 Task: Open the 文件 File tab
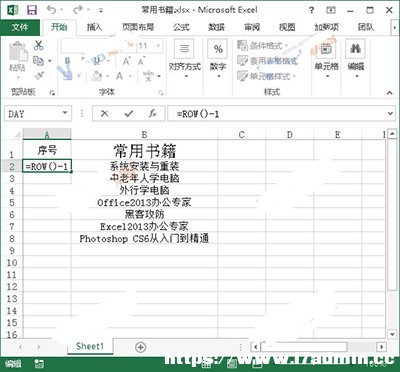tap(20, 27)
